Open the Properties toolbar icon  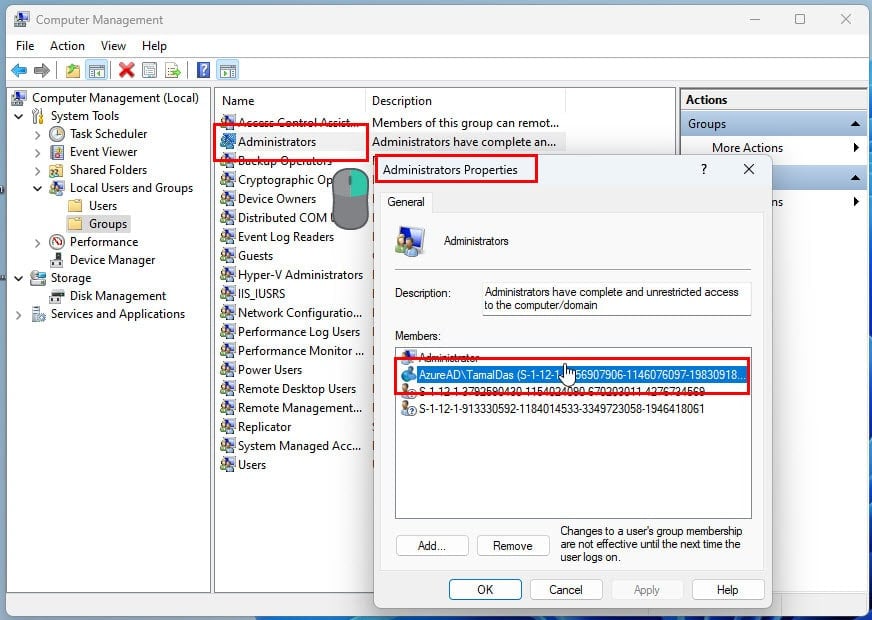(149, 71)
